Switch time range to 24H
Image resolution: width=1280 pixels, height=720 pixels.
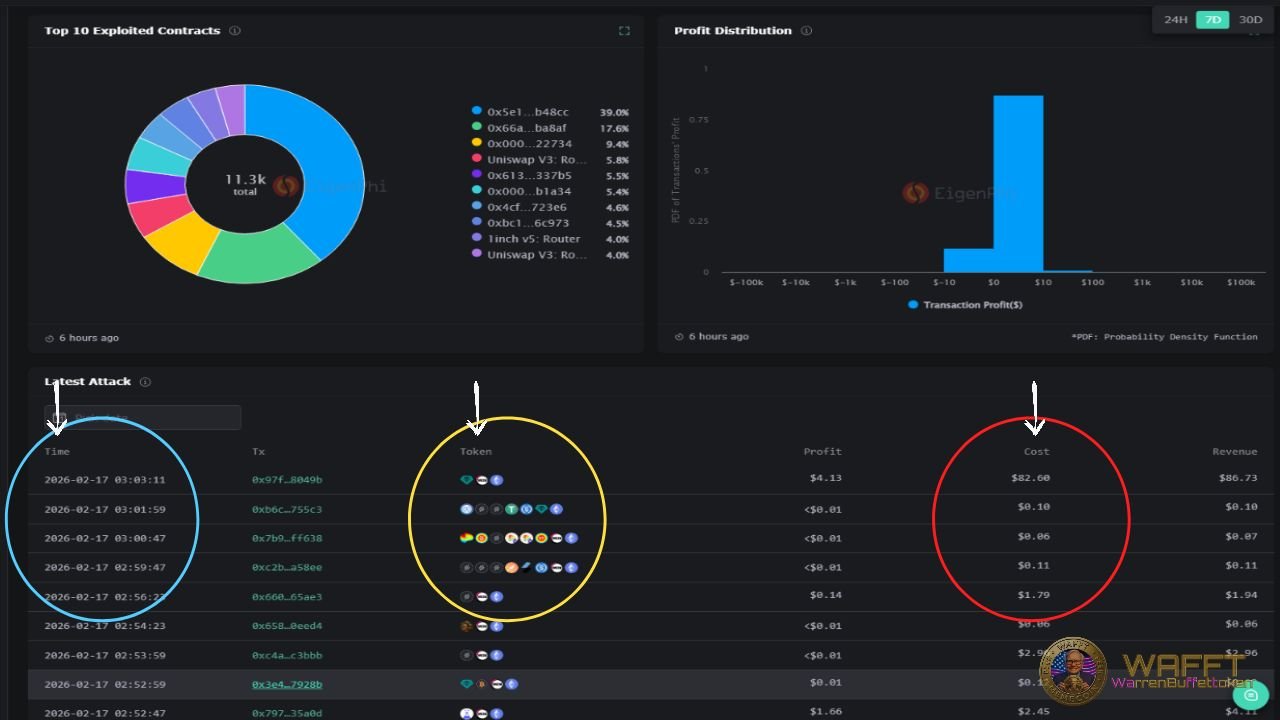click(1175, 19)
